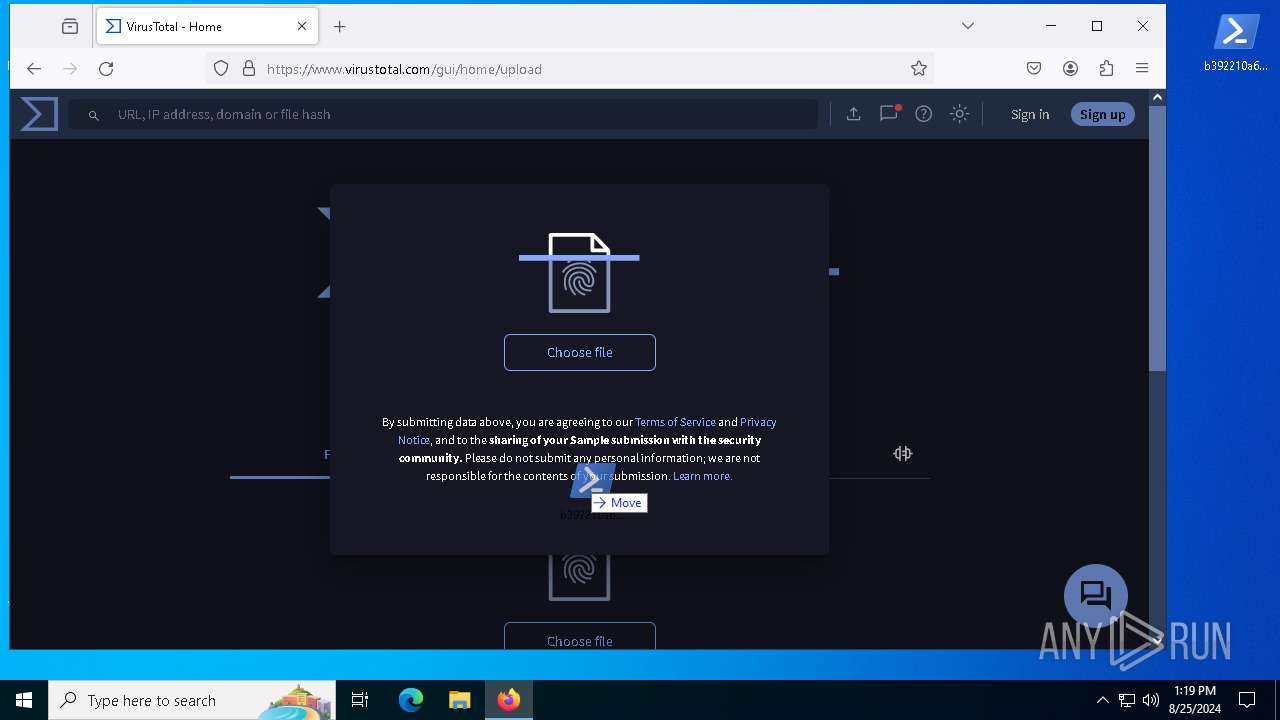Image resolution: width=1280 pixels, height=720 pixels.
Task: Open the volume speaker tray icon
Action: 1151,700
